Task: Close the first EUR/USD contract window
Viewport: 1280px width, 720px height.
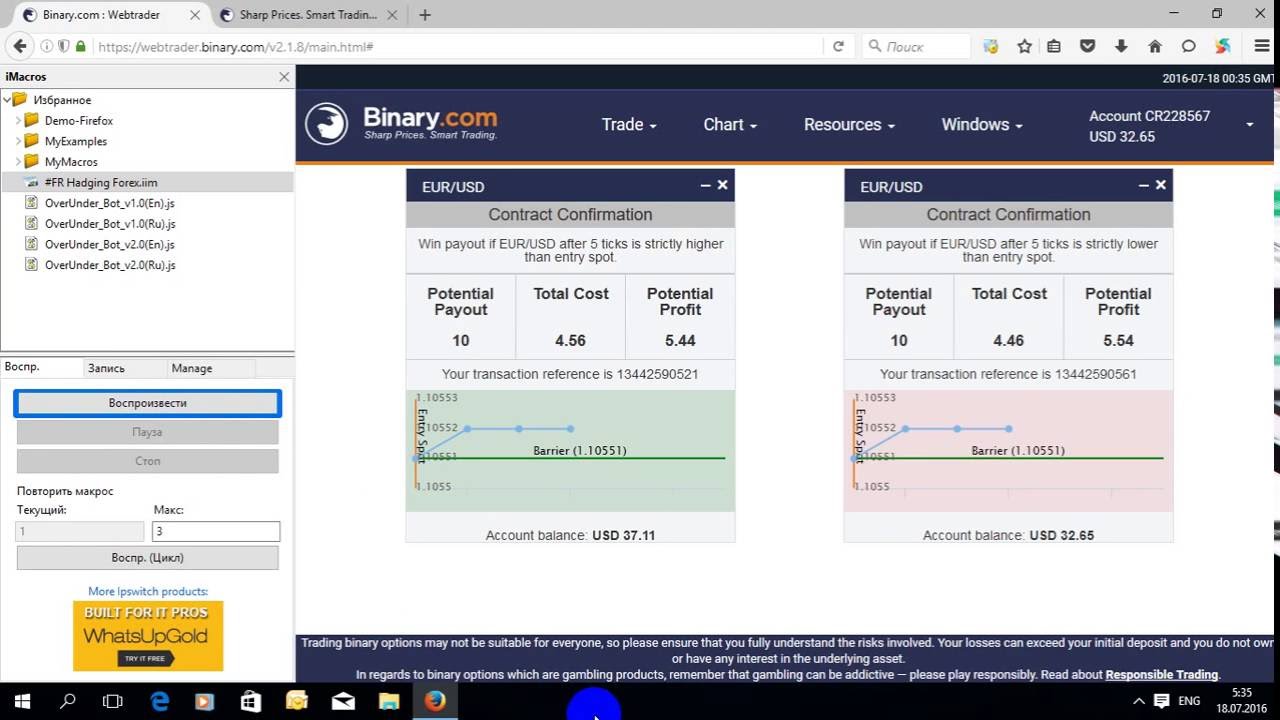Action: coord(723,185)
